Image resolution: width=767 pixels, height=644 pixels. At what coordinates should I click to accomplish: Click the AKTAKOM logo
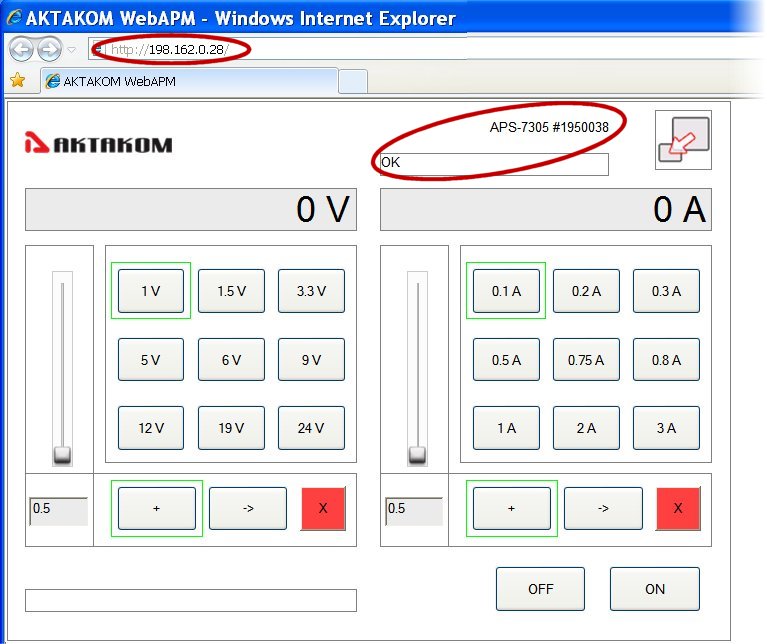point(98,143)
